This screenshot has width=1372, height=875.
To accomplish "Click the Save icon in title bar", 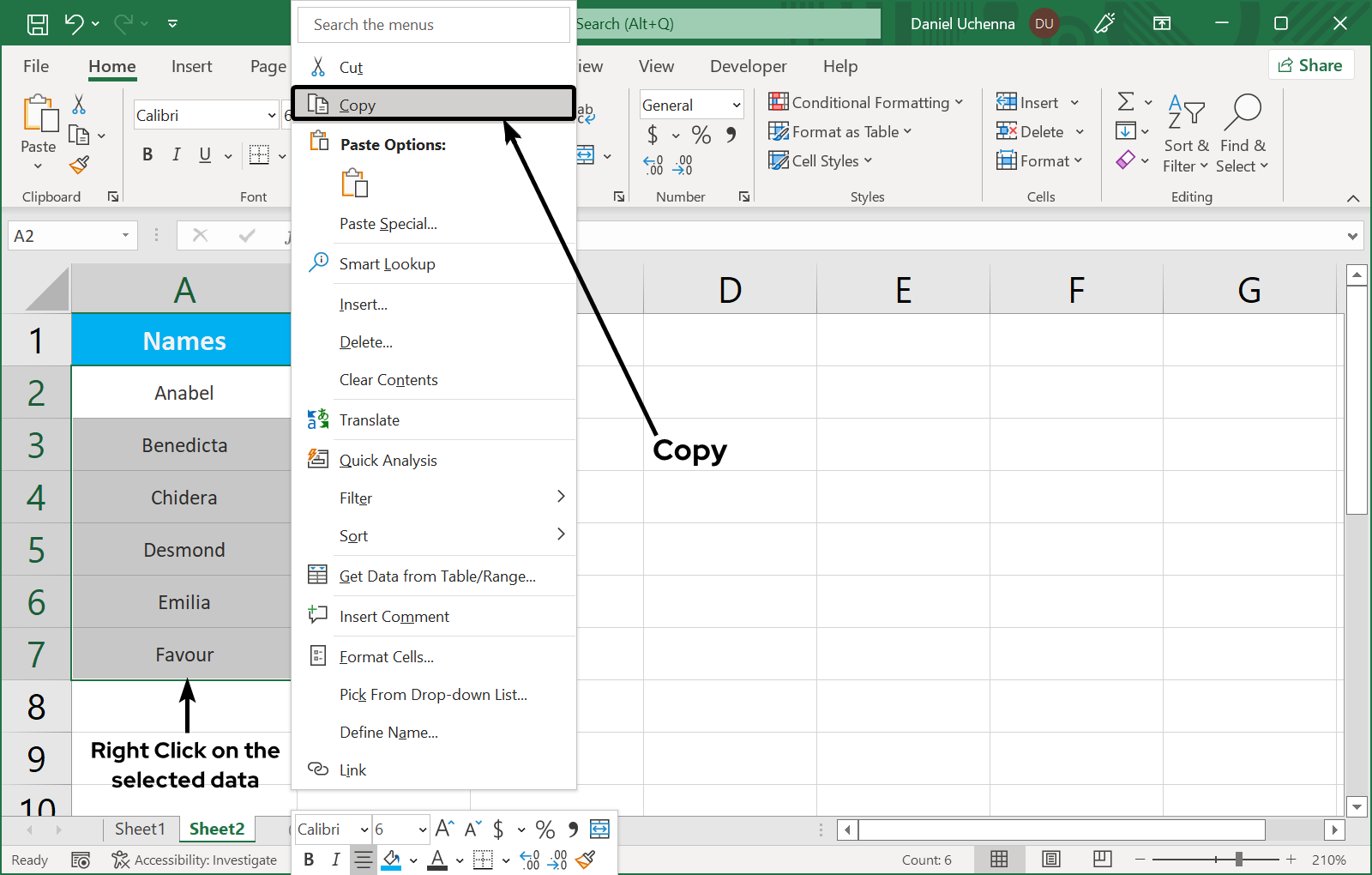I will (x=38, y=24).
